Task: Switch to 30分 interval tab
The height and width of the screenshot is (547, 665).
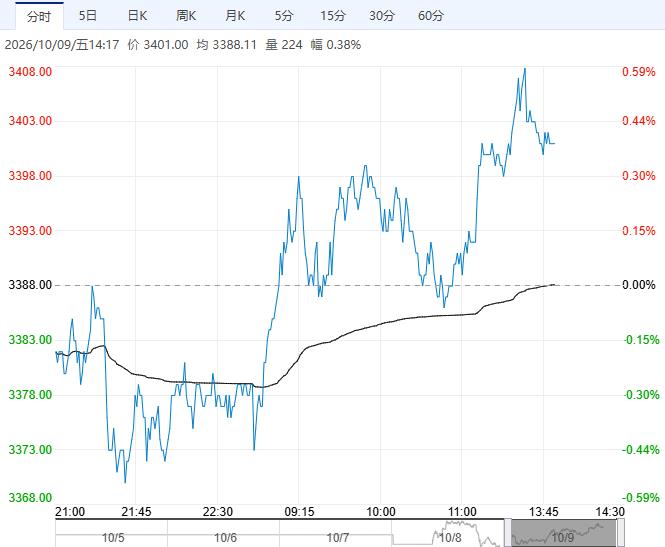Action: click(x=382, y=16)
